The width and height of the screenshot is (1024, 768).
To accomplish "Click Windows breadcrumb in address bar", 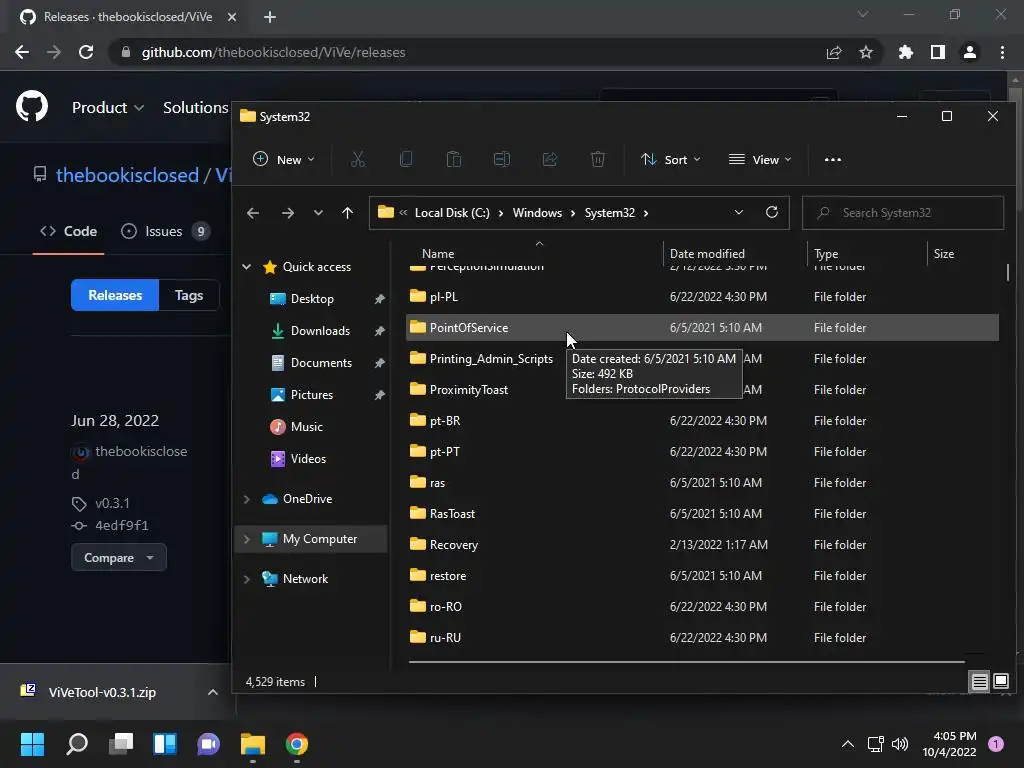I will [x=537, y=213].
